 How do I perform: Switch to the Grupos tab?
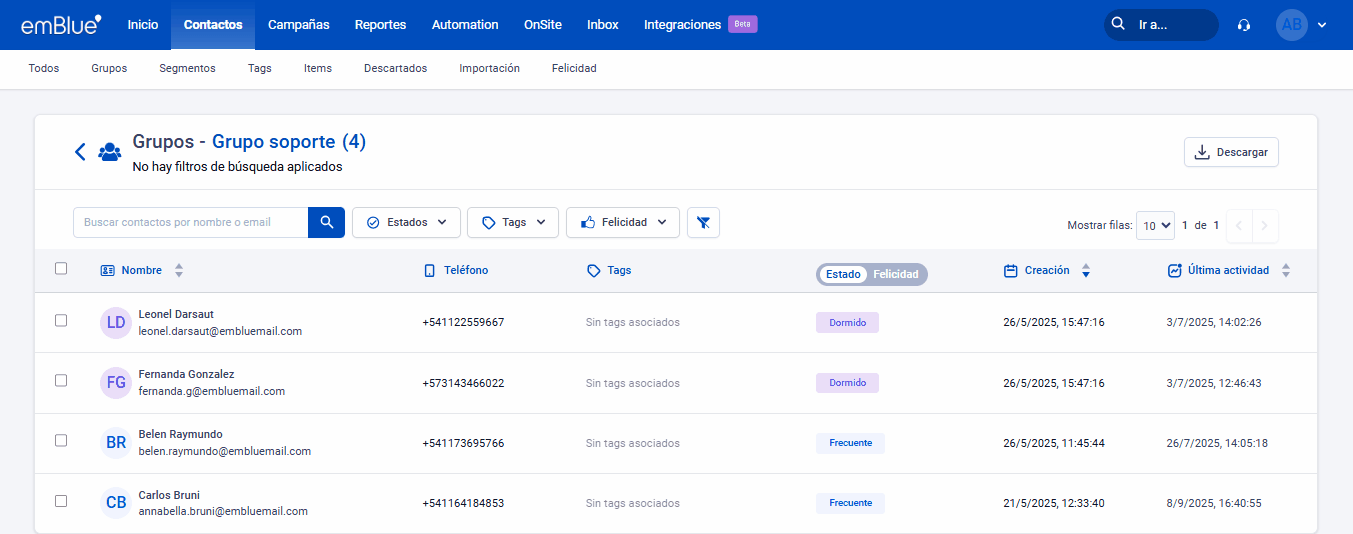click(109, 68)
